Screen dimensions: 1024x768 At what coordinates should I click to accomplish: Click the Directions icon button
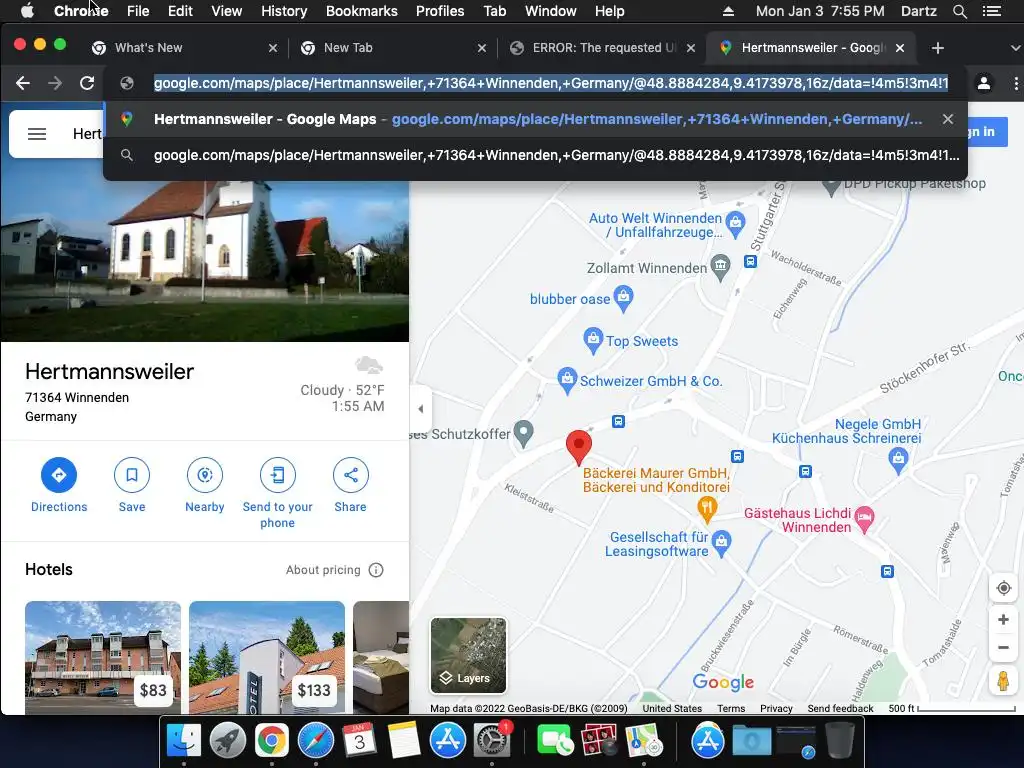click(59, 475)
